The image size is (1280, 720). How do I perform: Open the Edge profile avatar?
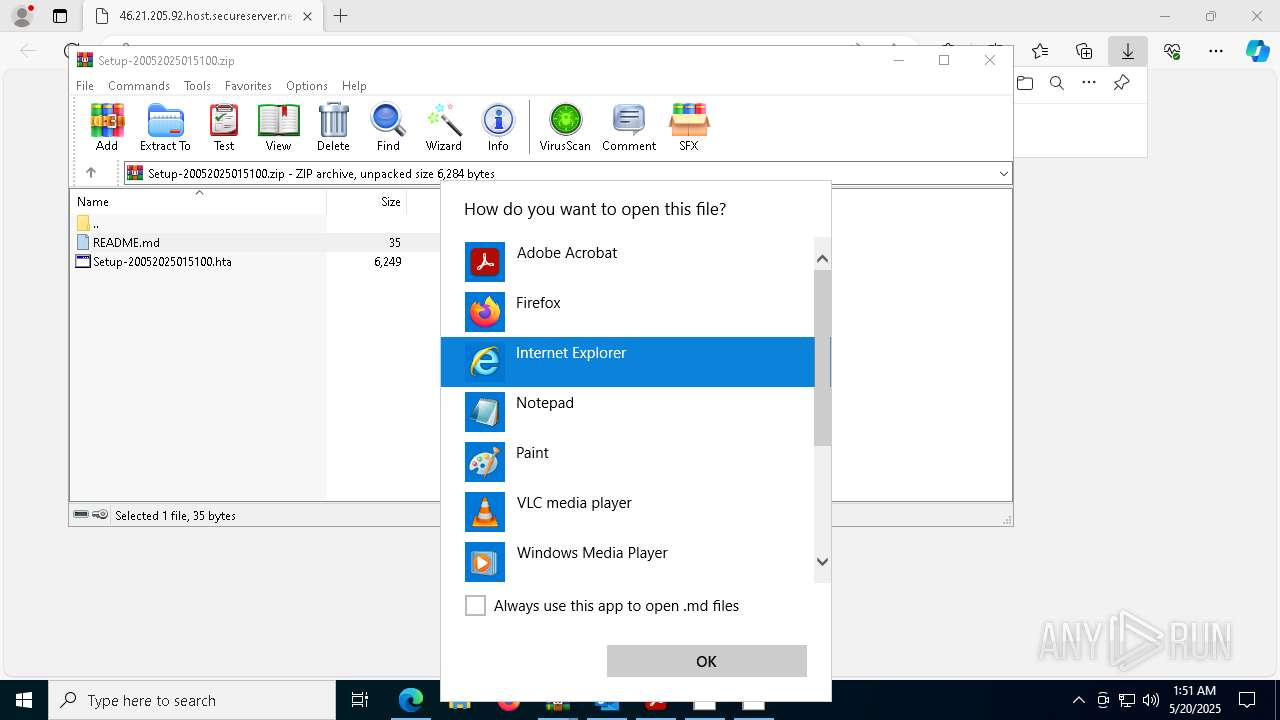coord(22,16)
